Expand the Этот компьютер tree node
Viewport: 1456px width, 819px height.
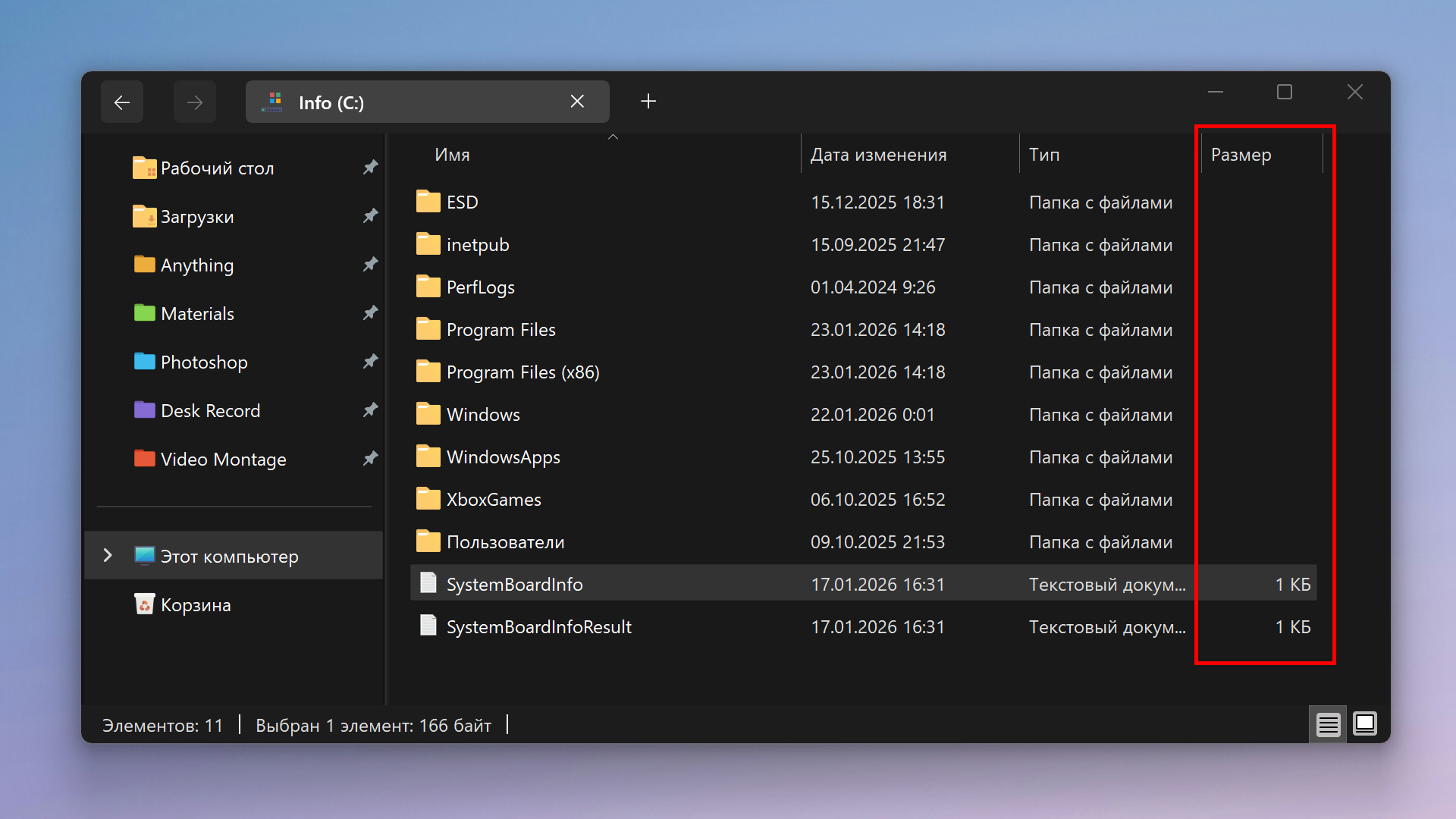108,556
